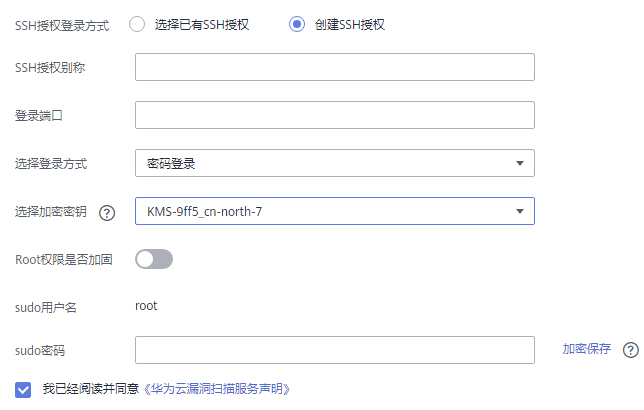Viewport: 644px width, 410px height.
Task: Click the arrow on the 密码登录 combo box
Action: tap(519, 163)
